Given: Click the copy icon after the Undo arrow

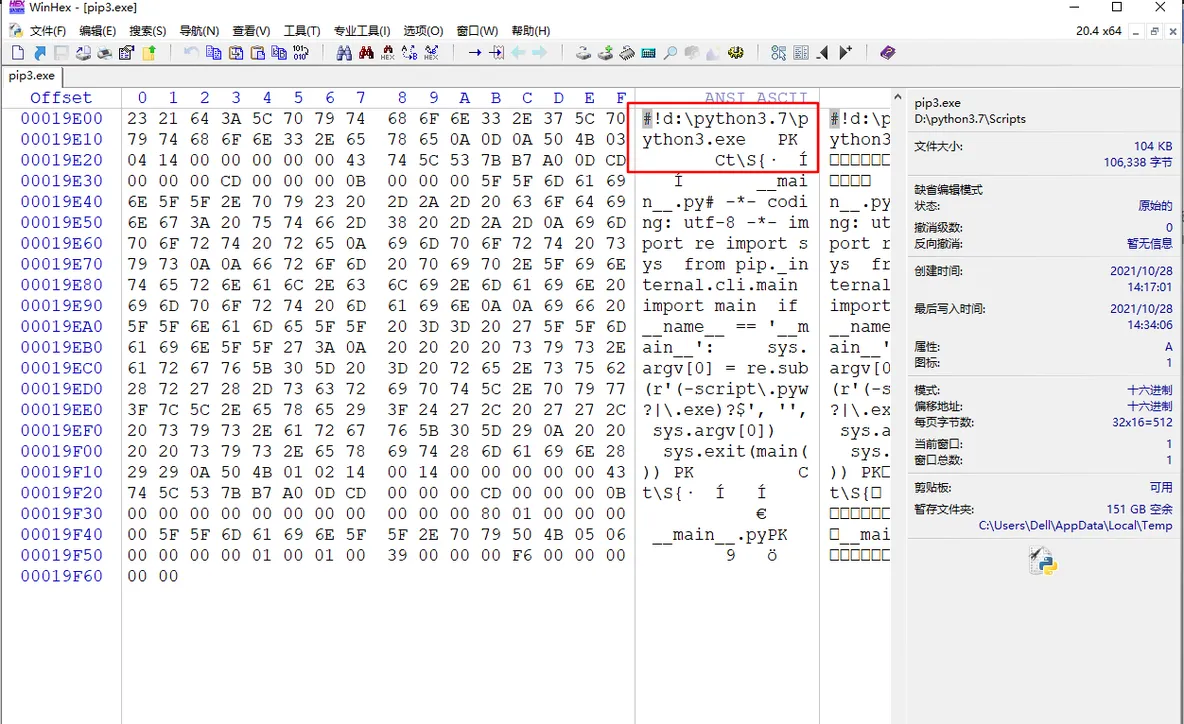Looking at the screenshot, I should pyautogui.click(x=214, y=53).
